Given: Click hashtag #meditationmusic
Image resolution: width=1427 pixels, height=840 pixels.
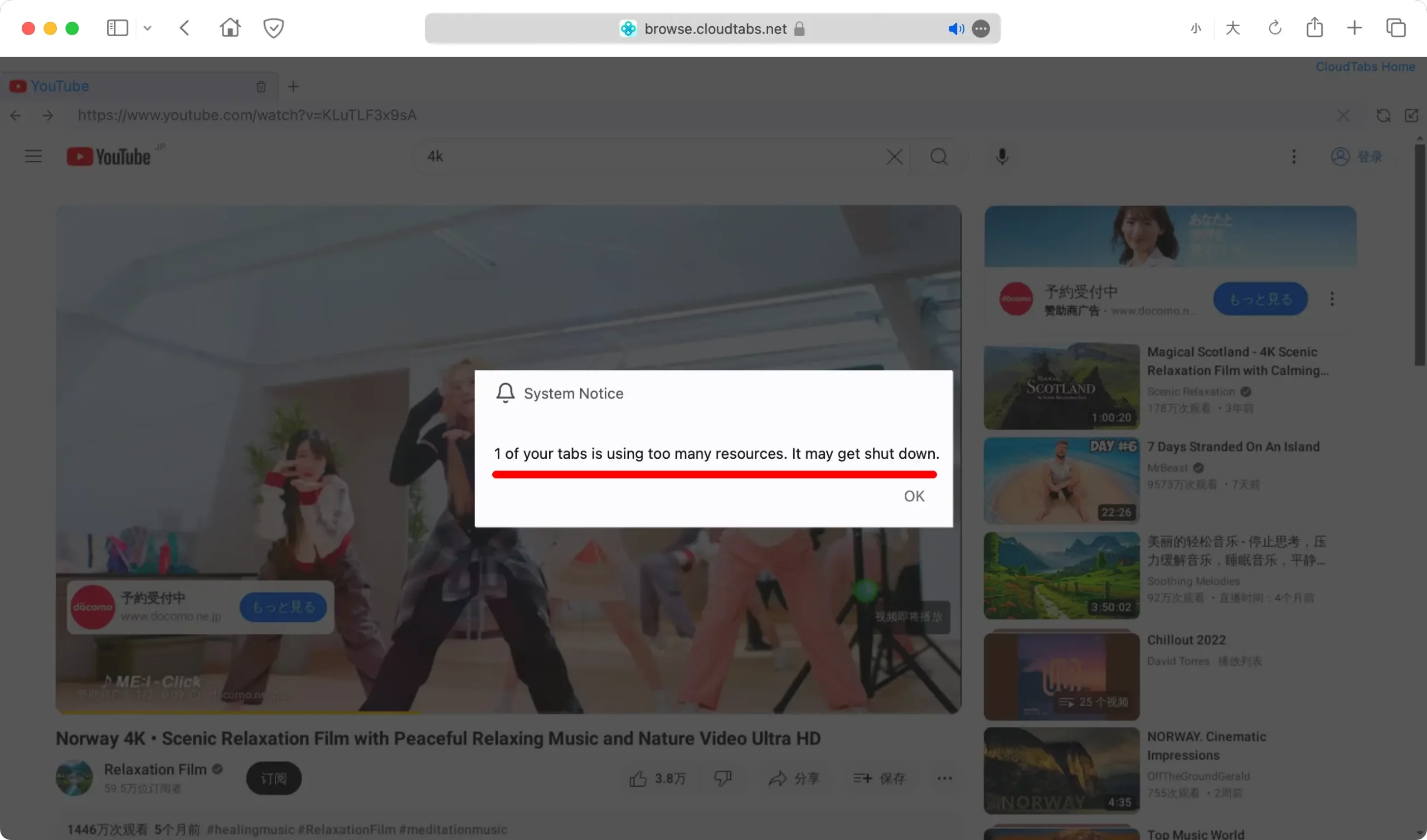Looking at the screenshot, I should (x=453, y=830).
